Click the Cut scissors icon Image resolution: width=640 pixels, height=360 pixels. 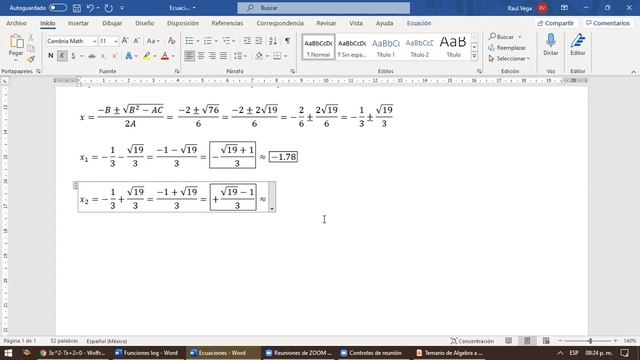point(31,38)
